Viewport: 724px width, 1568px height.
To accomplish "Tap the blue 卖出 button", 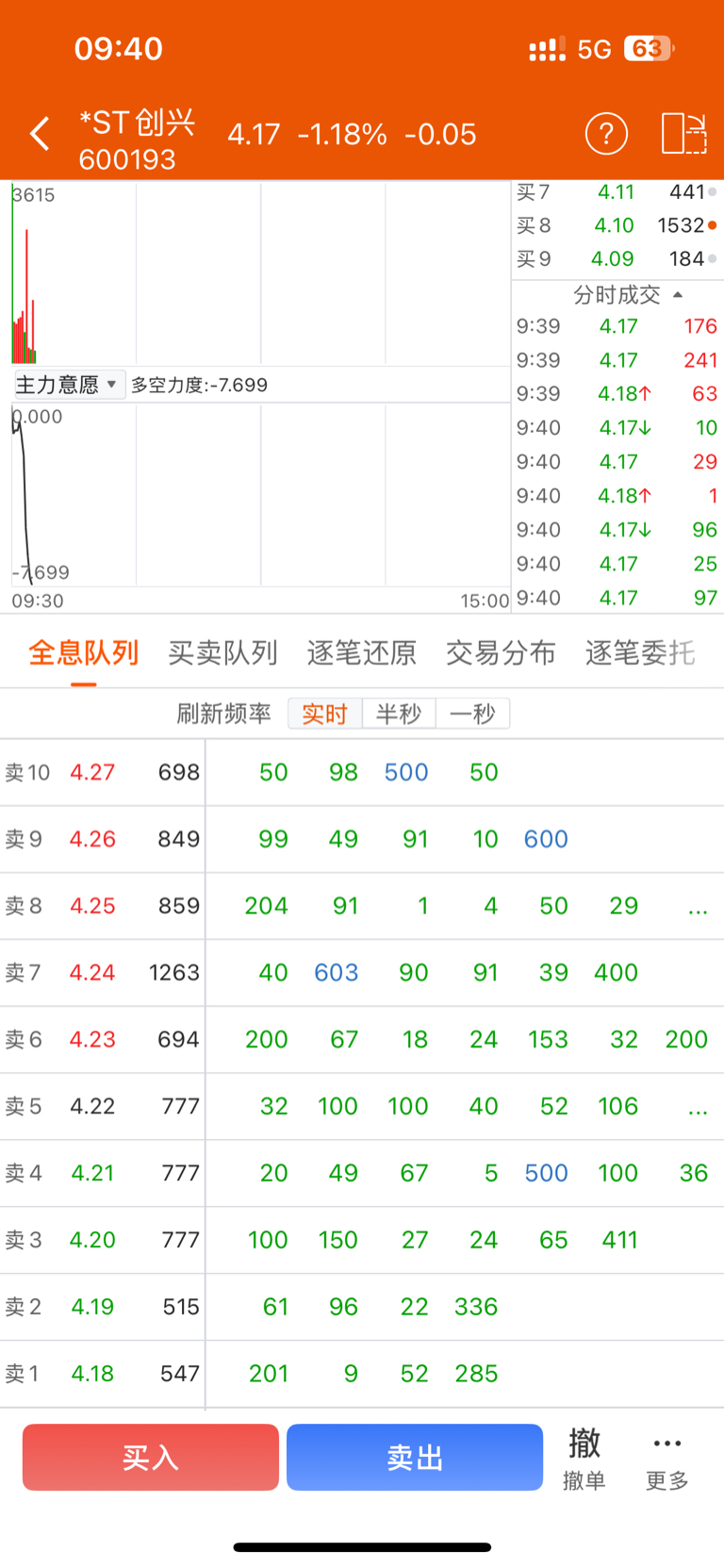I will [415, 1457].
